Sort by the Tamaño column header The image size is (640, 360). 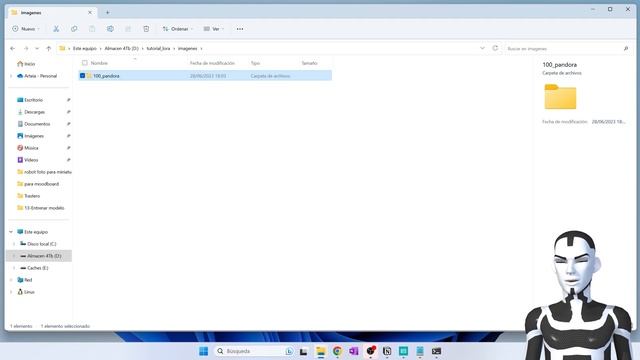tap(309, 63)
